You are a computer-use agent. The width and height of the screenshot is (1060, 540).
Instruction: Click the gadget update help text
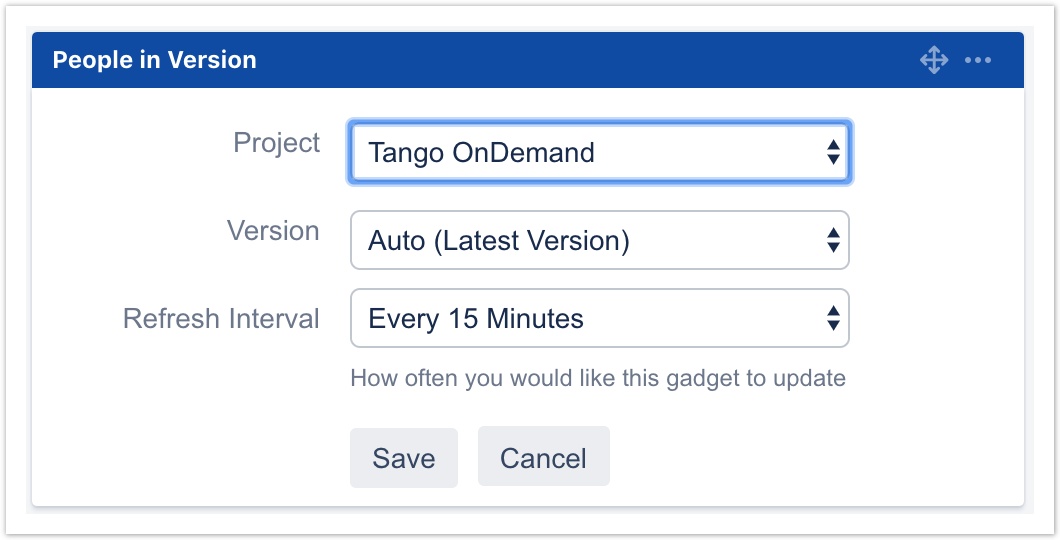pos(597,378)
